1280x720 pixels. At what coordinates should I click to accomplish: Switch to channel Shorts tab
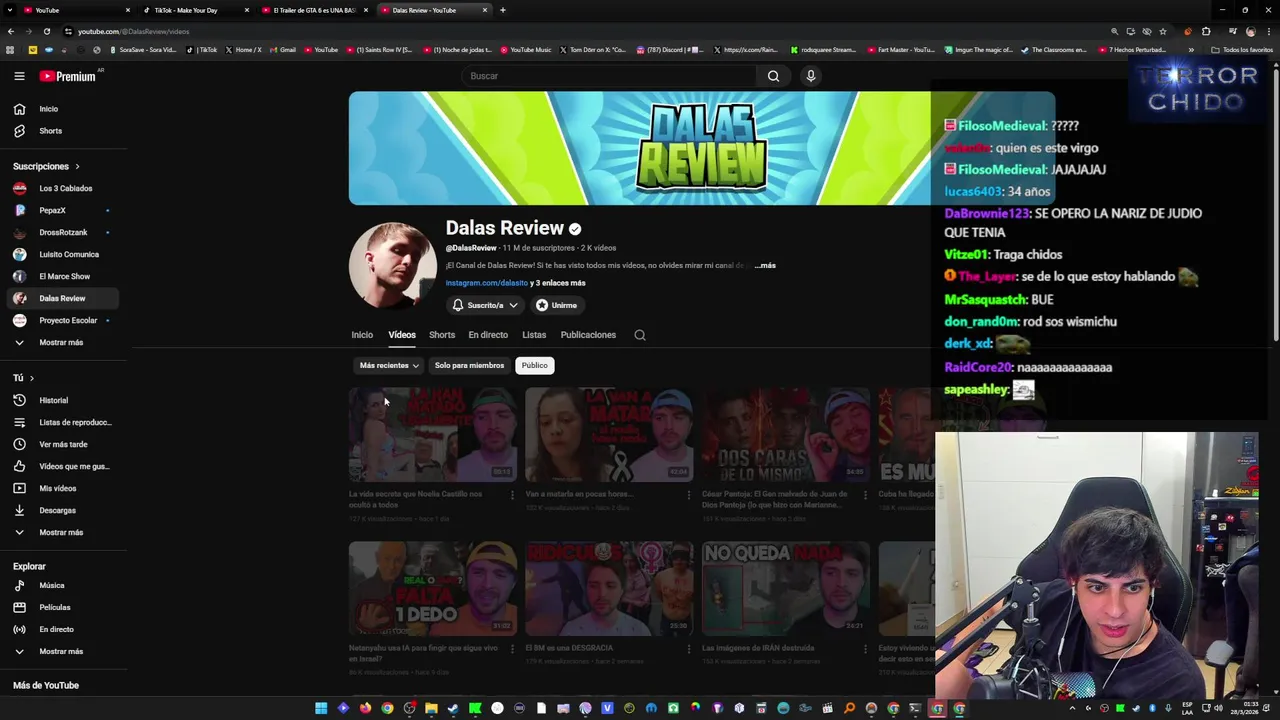tap(442, 335)
